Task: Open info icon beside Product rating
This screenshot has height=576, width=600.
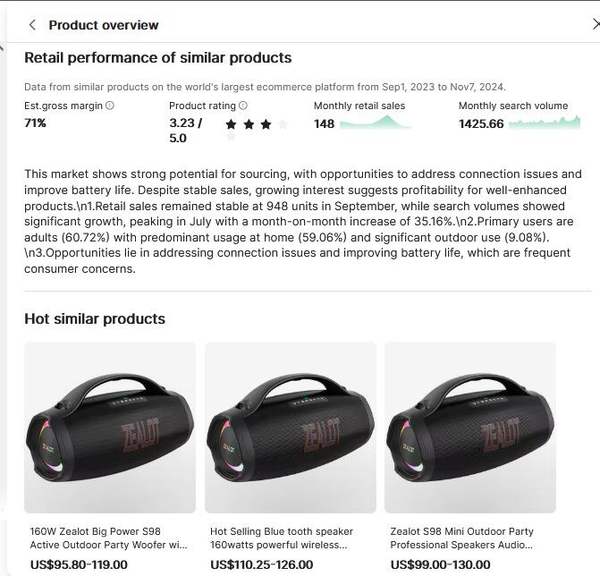Action: coord(243,106)
